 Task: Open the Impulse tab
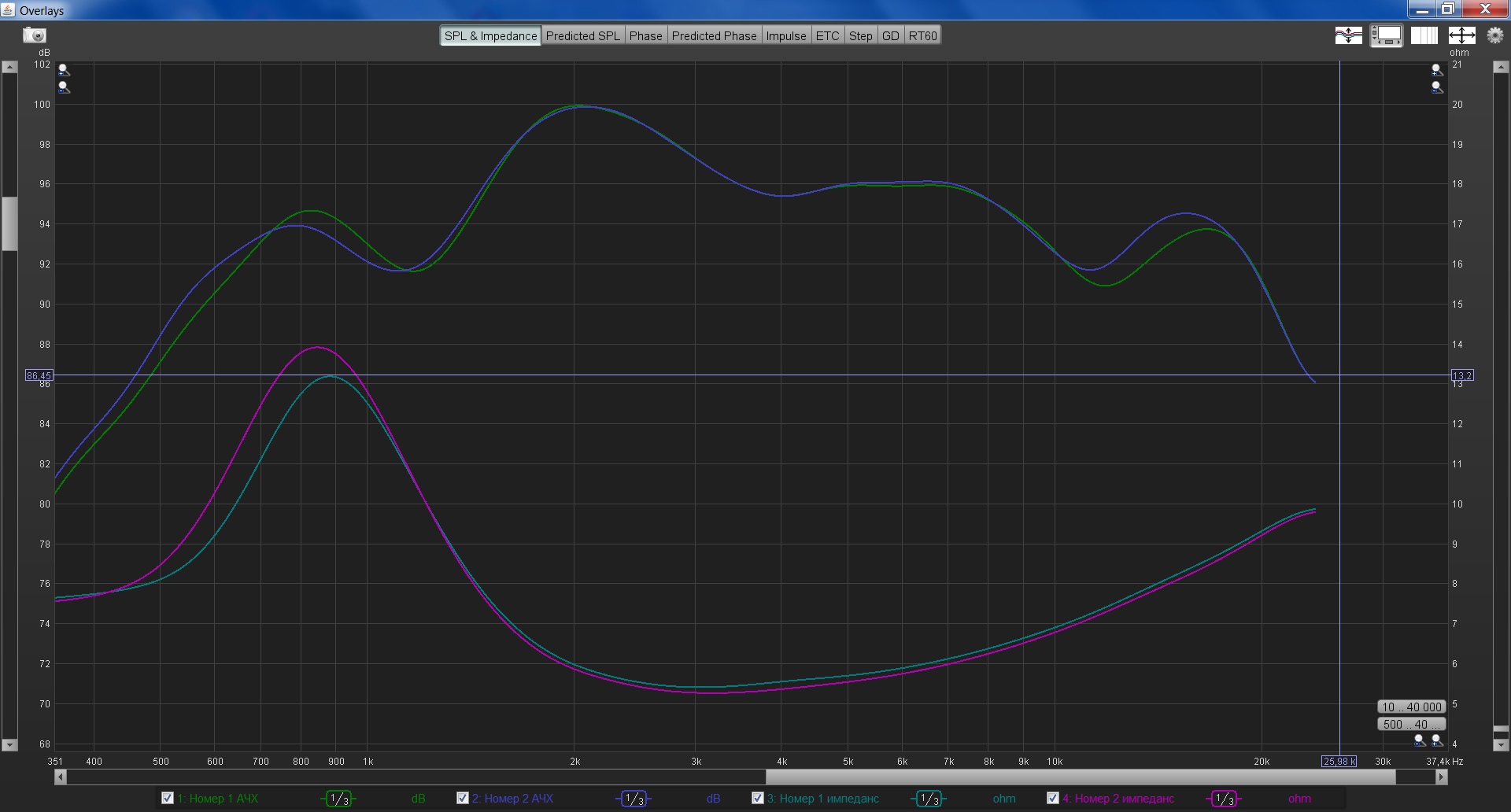tap(786, 36)
